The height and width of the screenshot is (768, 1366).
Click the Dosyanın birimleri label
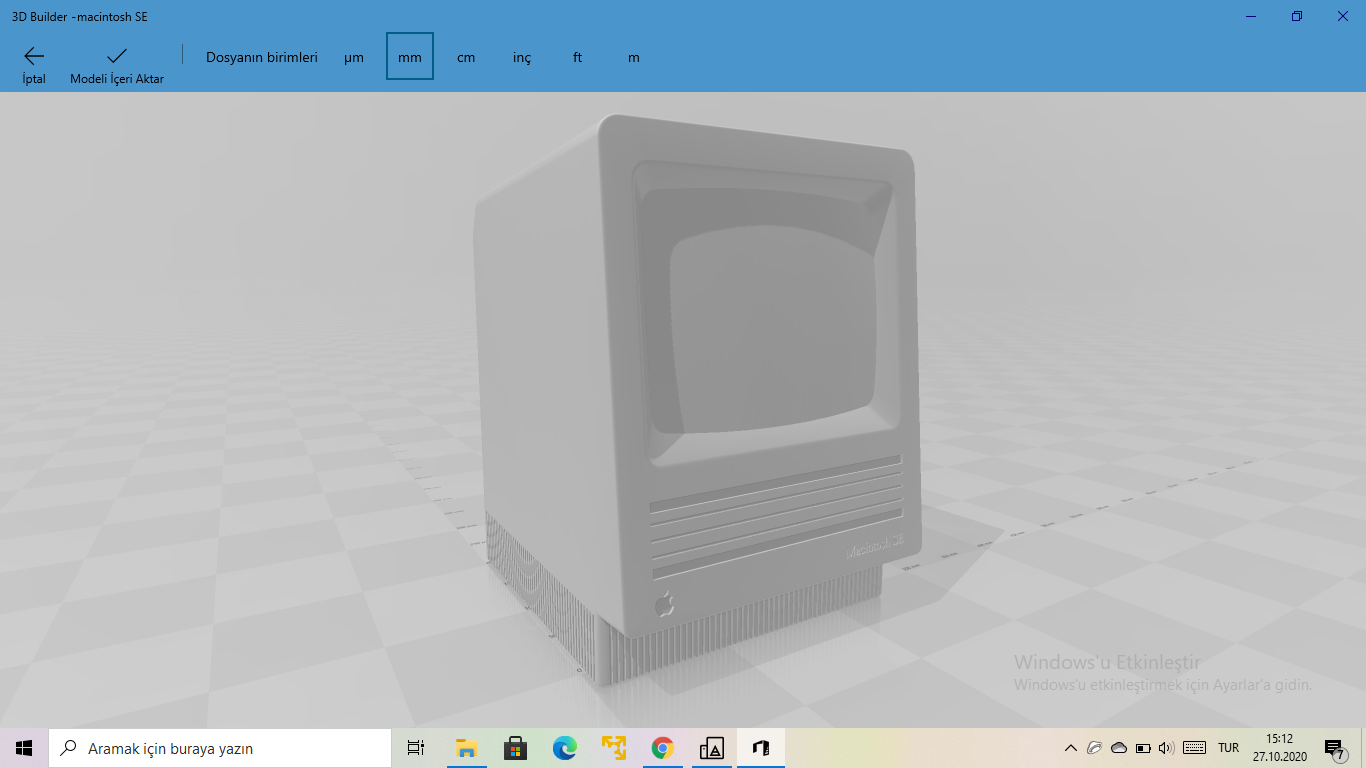tap(262, 57)
